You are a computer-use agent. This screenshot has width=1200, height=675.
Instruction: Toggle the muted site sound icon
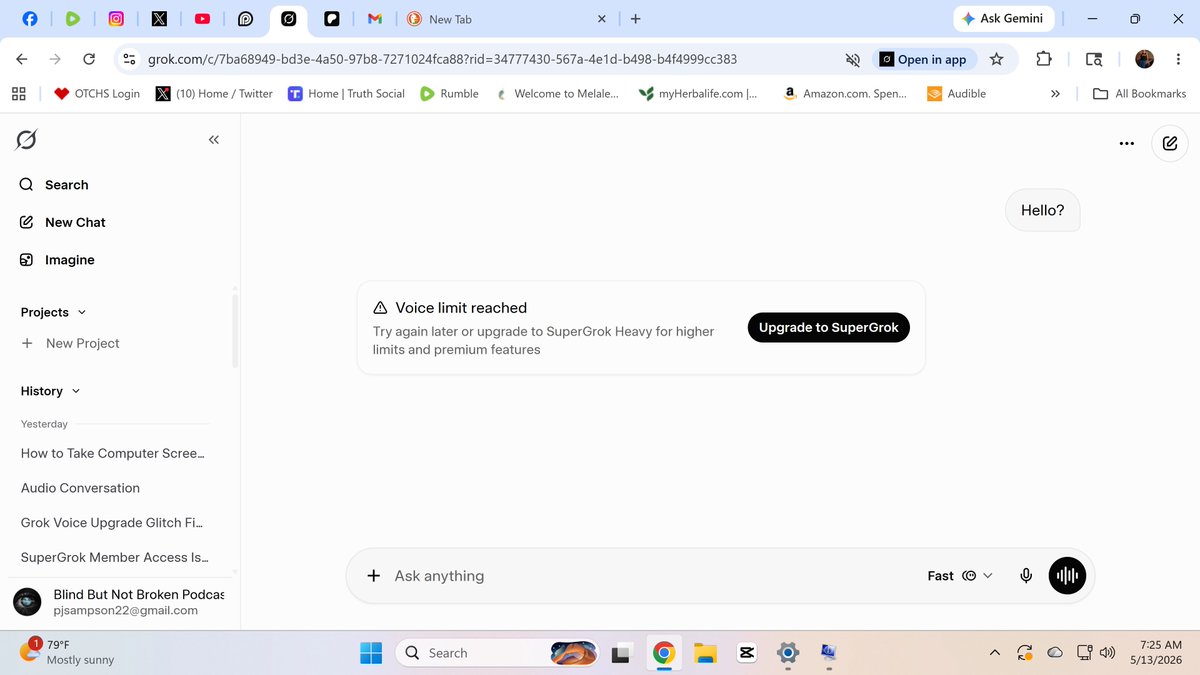853,60
